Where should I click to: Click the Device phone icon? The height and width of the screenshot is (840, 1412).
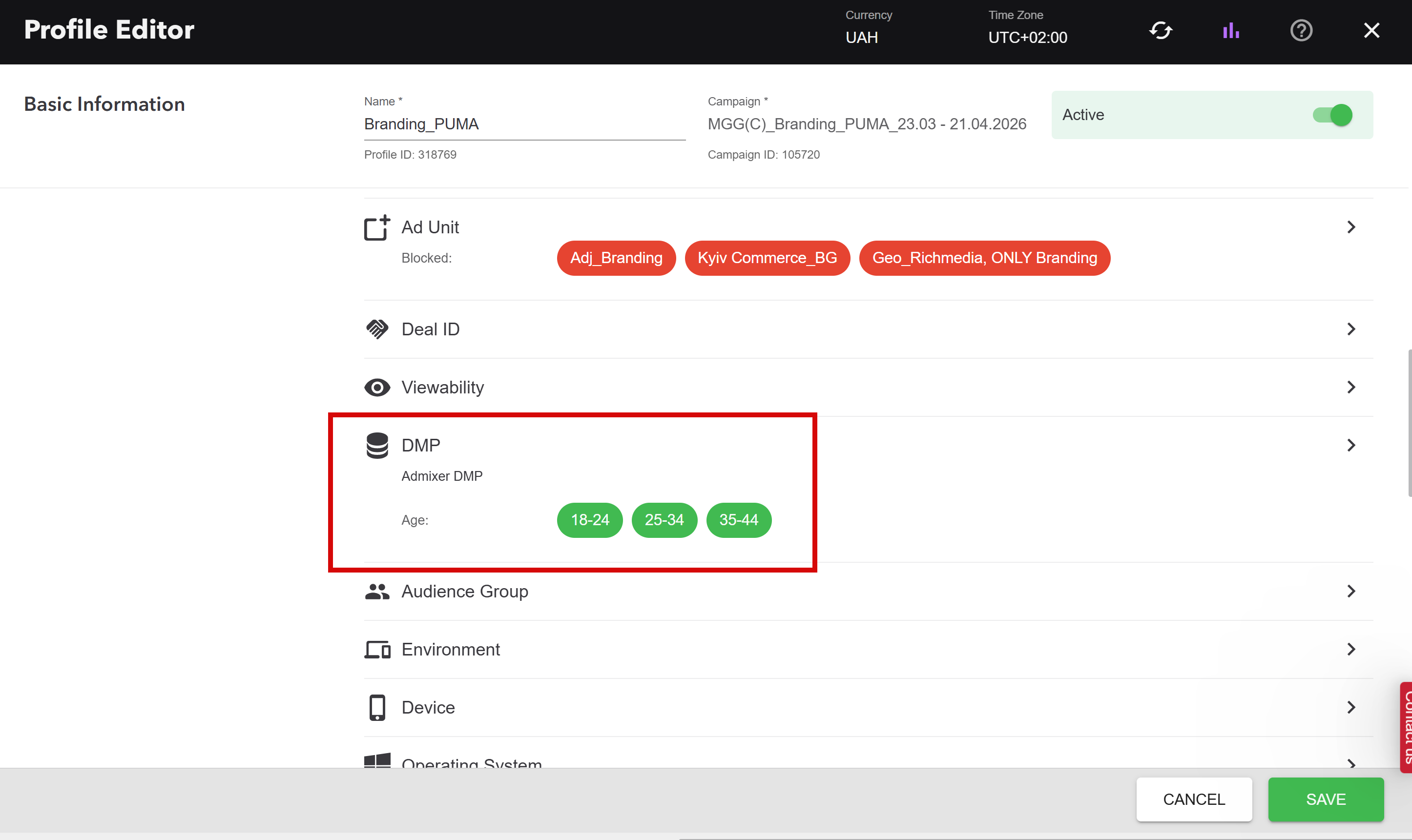point(376,708)
